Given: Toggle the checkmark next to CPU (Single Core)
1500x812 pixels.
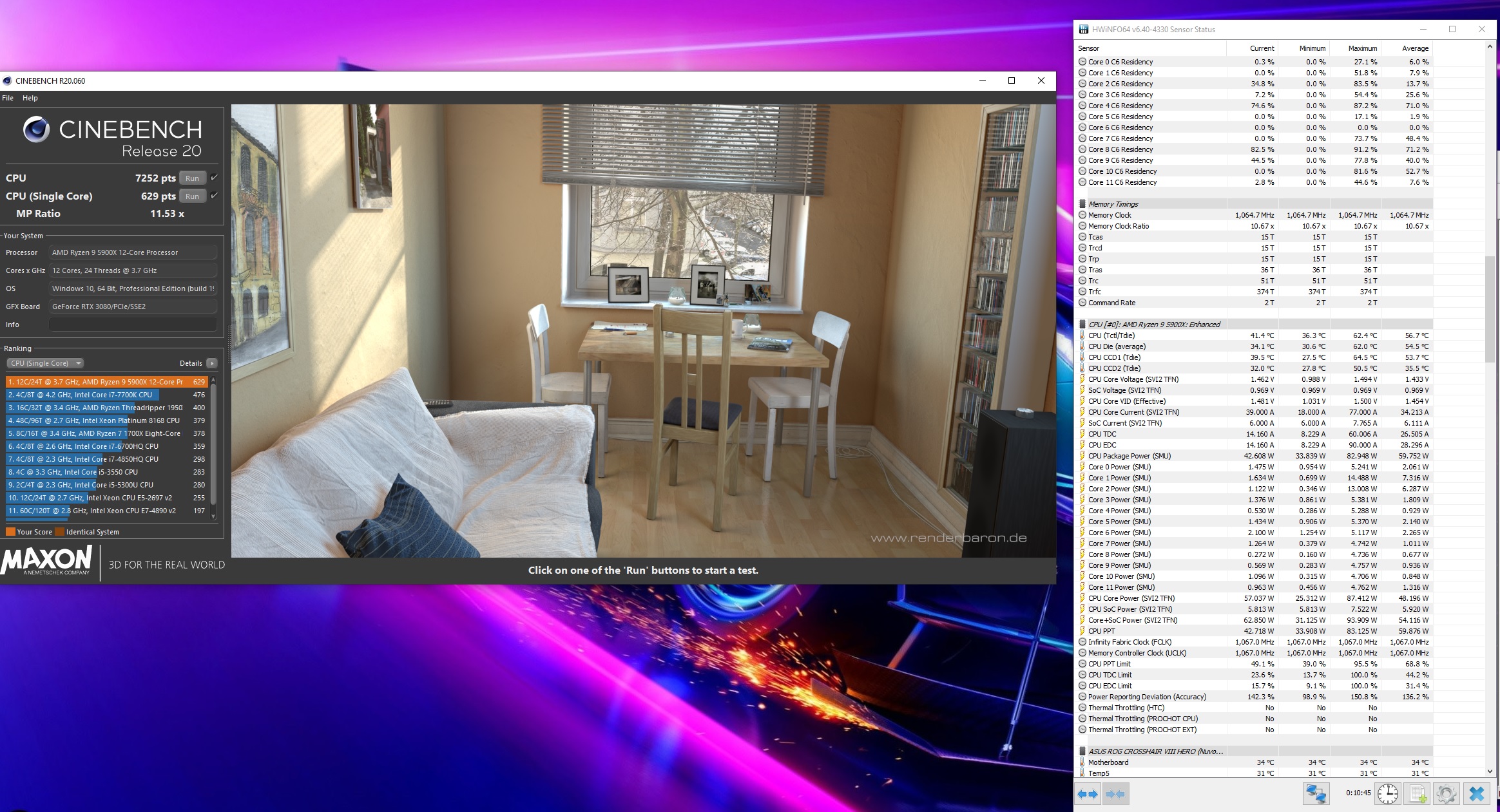Looking at the screenshot, I should point(215,196).
